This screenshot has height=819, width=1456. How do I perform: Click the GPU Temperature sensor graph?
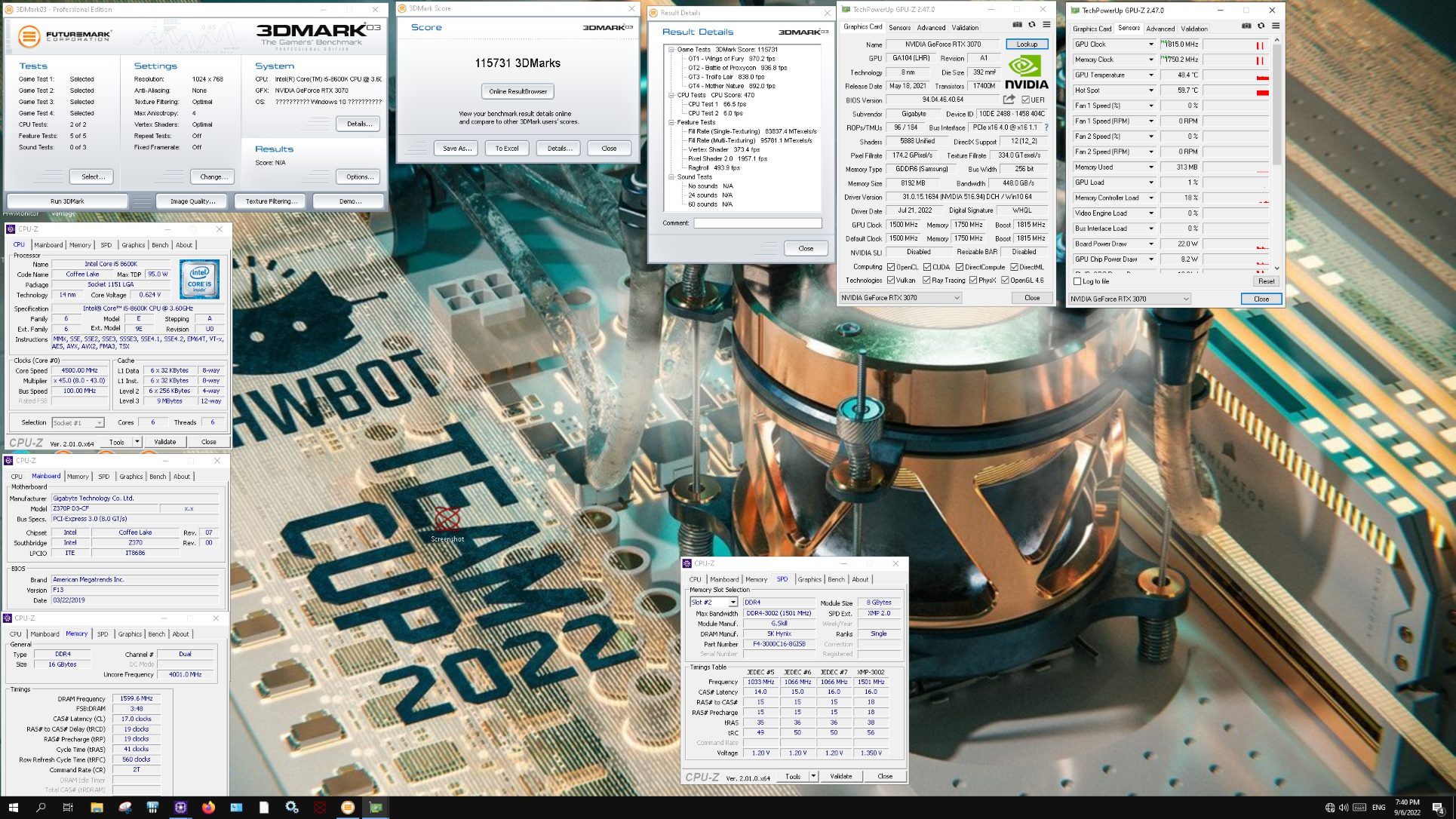(1236, 75)
